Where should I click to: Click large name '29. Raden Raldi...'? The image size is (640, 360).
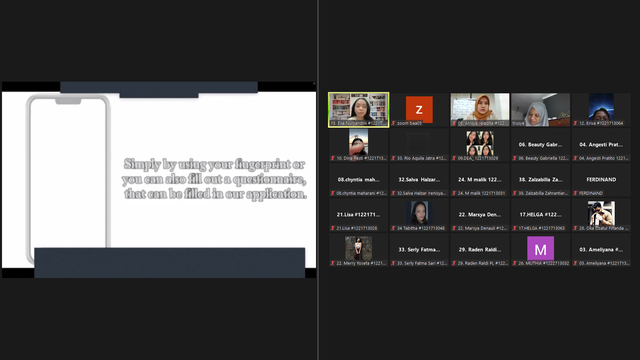(480, 250)
